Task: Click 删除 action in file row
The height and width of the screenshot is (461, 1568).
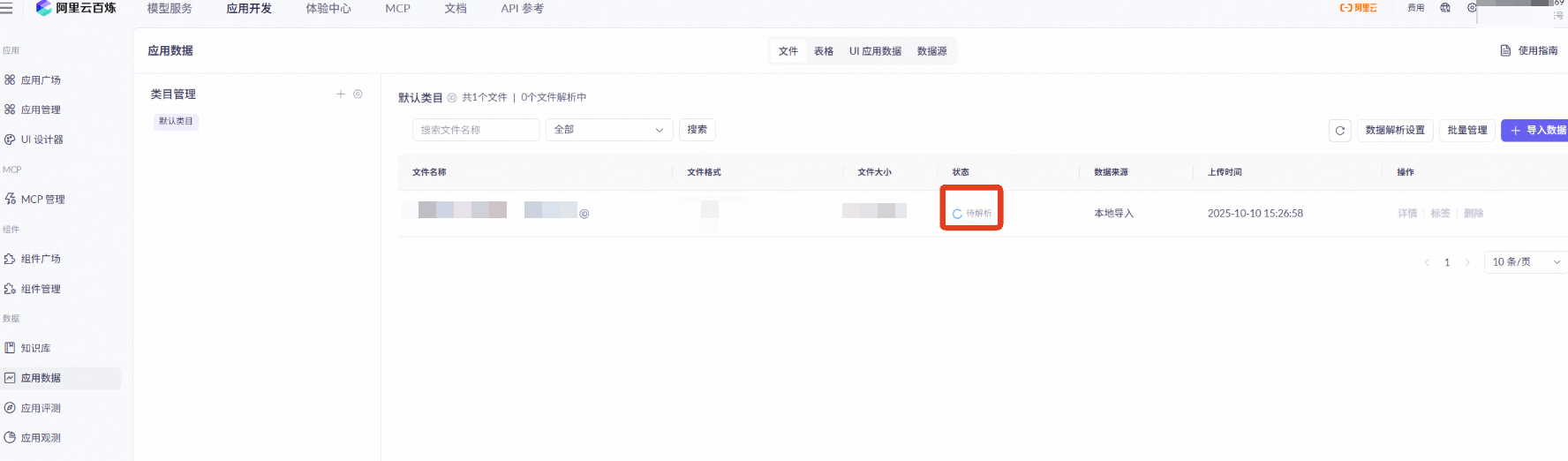Action: 1474,214
